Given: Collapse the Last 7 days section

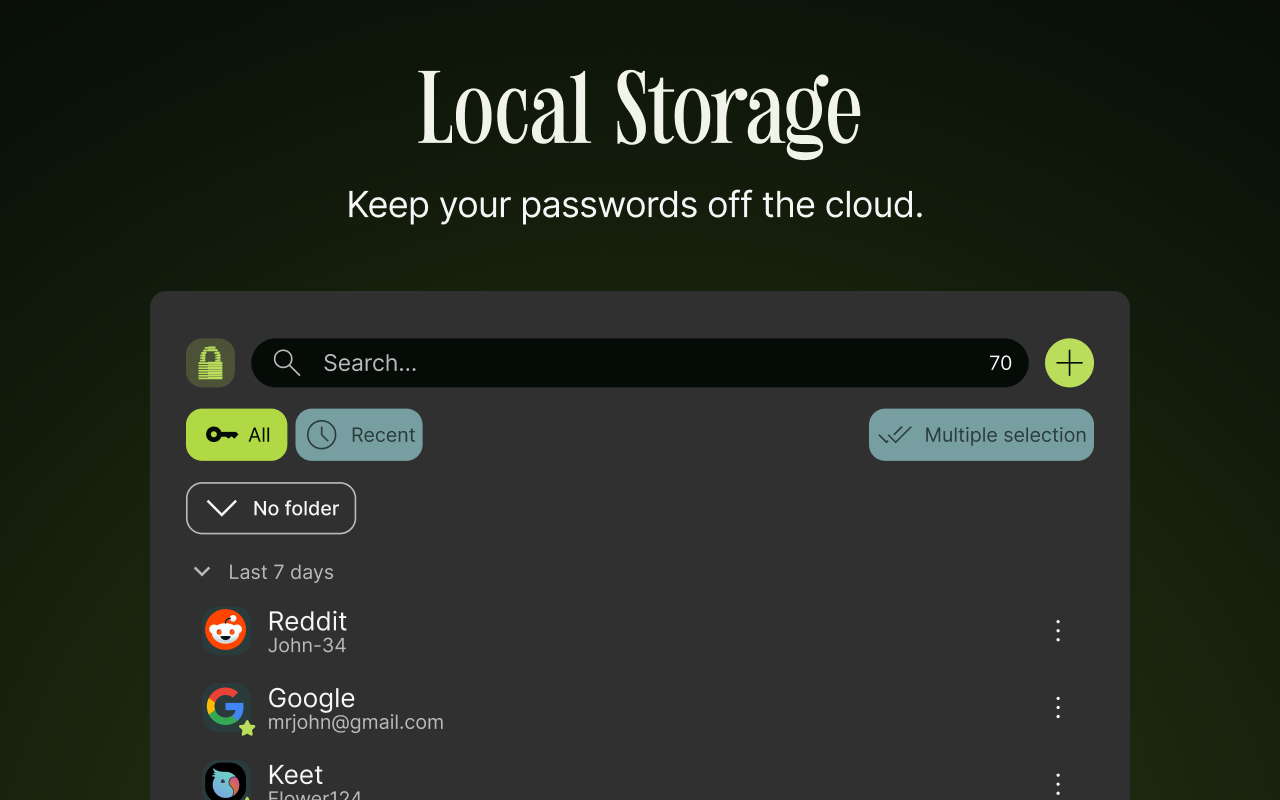Looking at the screenshot, I should coord(202,571).
